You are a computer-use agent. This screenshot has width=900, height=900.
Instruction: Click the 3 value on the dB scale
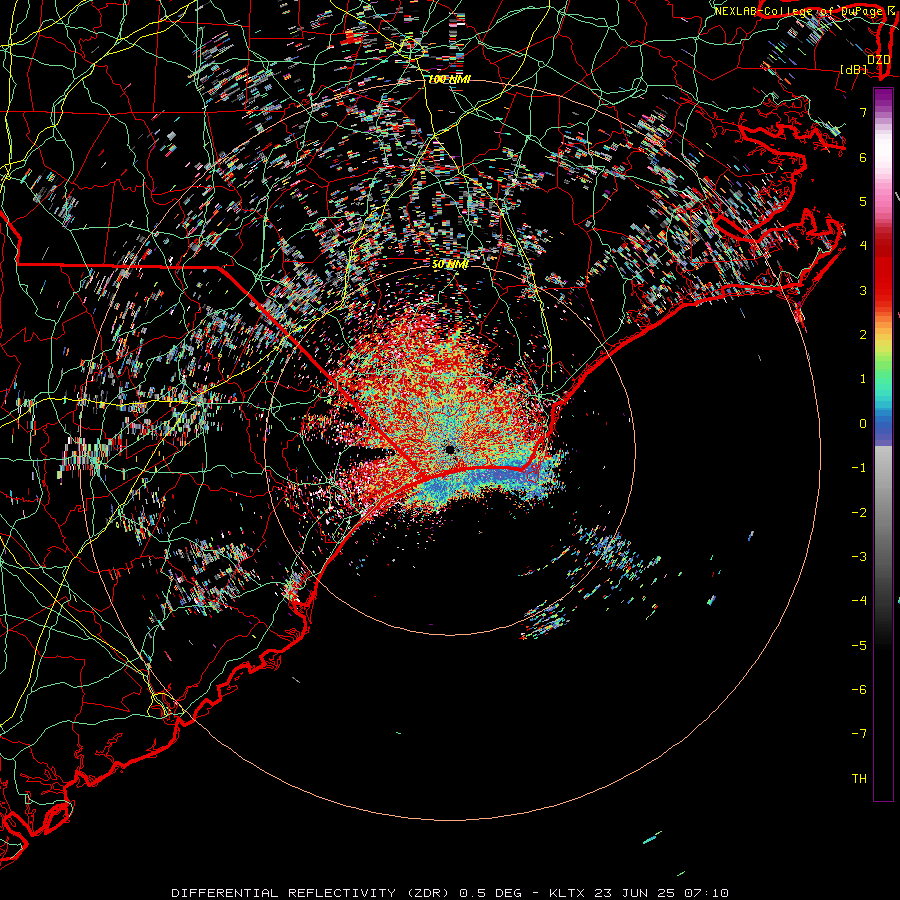tap(863, 290)
